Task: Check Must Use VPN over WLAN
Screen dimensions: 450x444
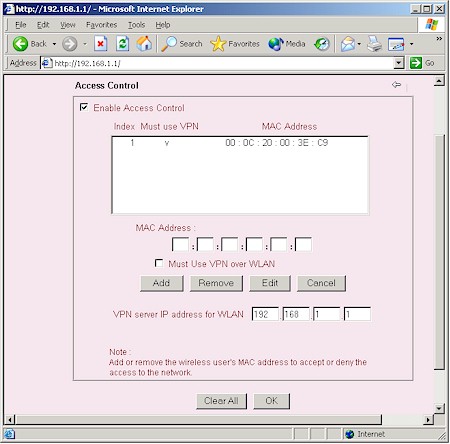Action: pyautogui.click(x=159, y=263)
